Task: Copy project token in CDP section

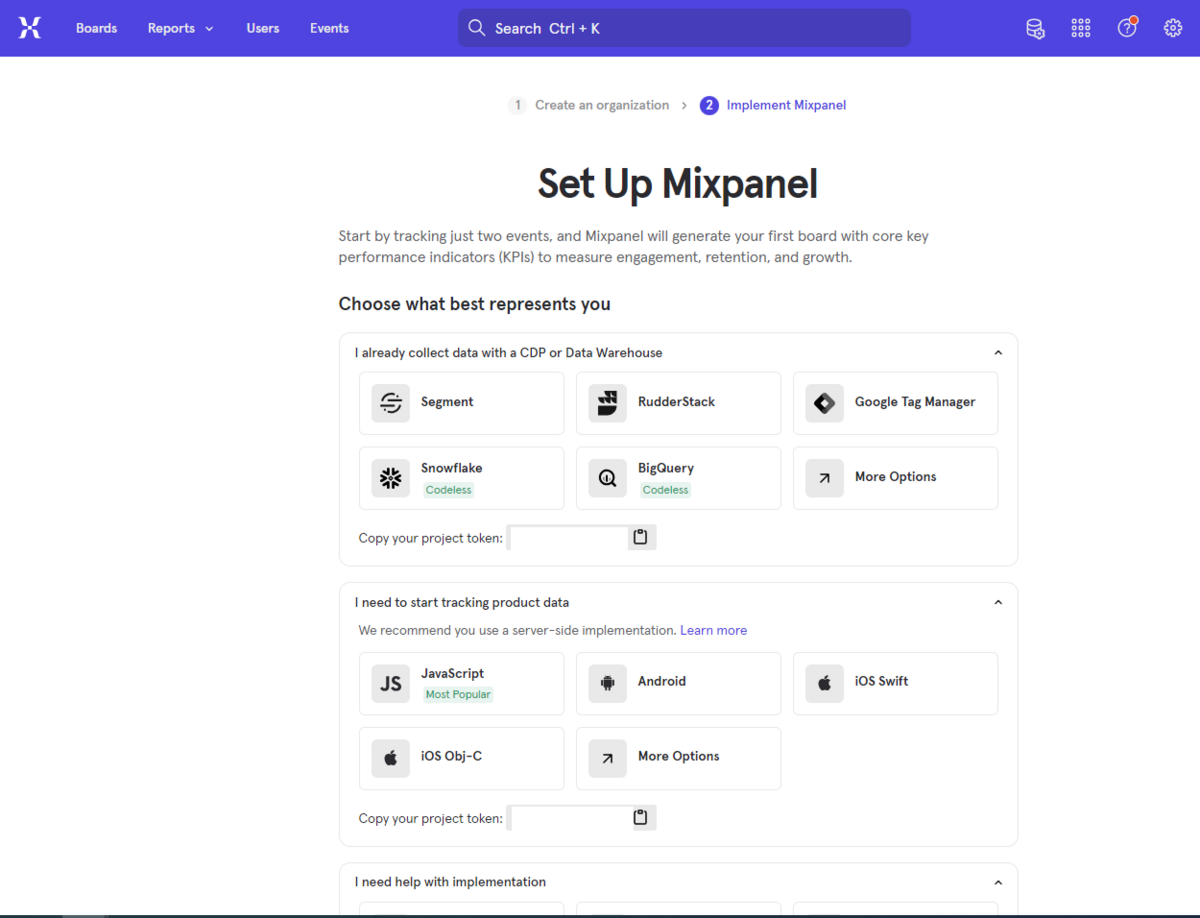Action: (x=641, y=538)
